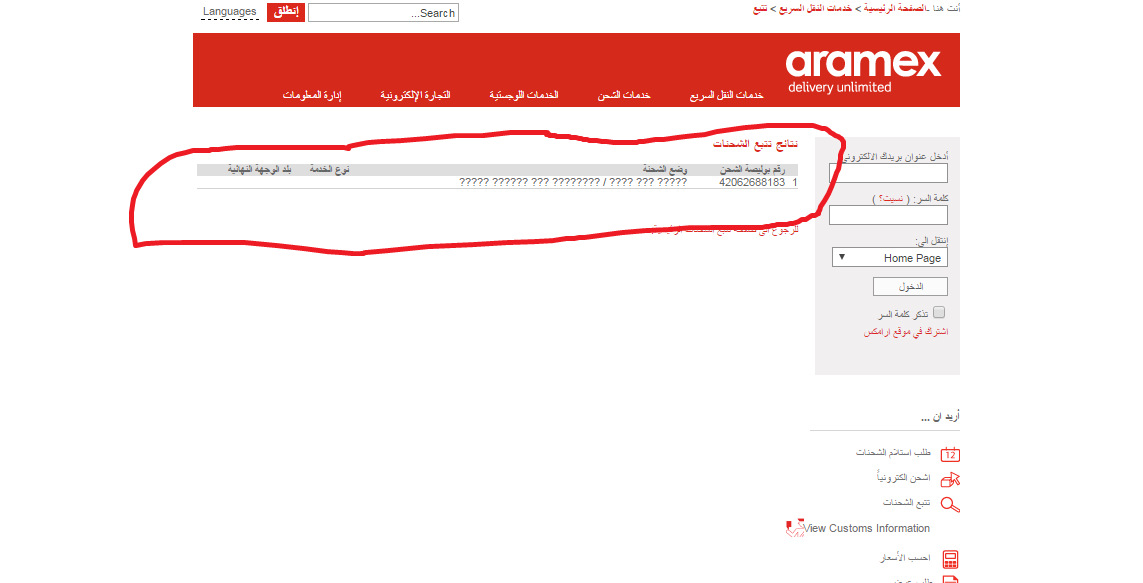The height and width of the screenshot is (583, 1143).
Task: Focus the email address input field
Action: pos(889,173)
